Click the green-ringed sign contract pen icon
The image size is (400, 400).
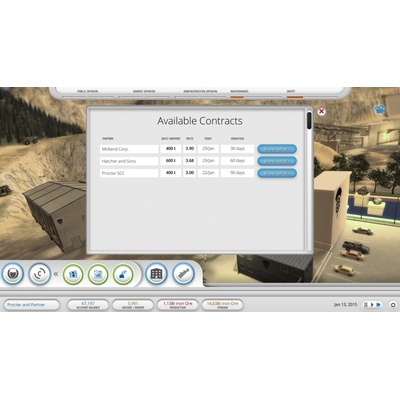123,274
